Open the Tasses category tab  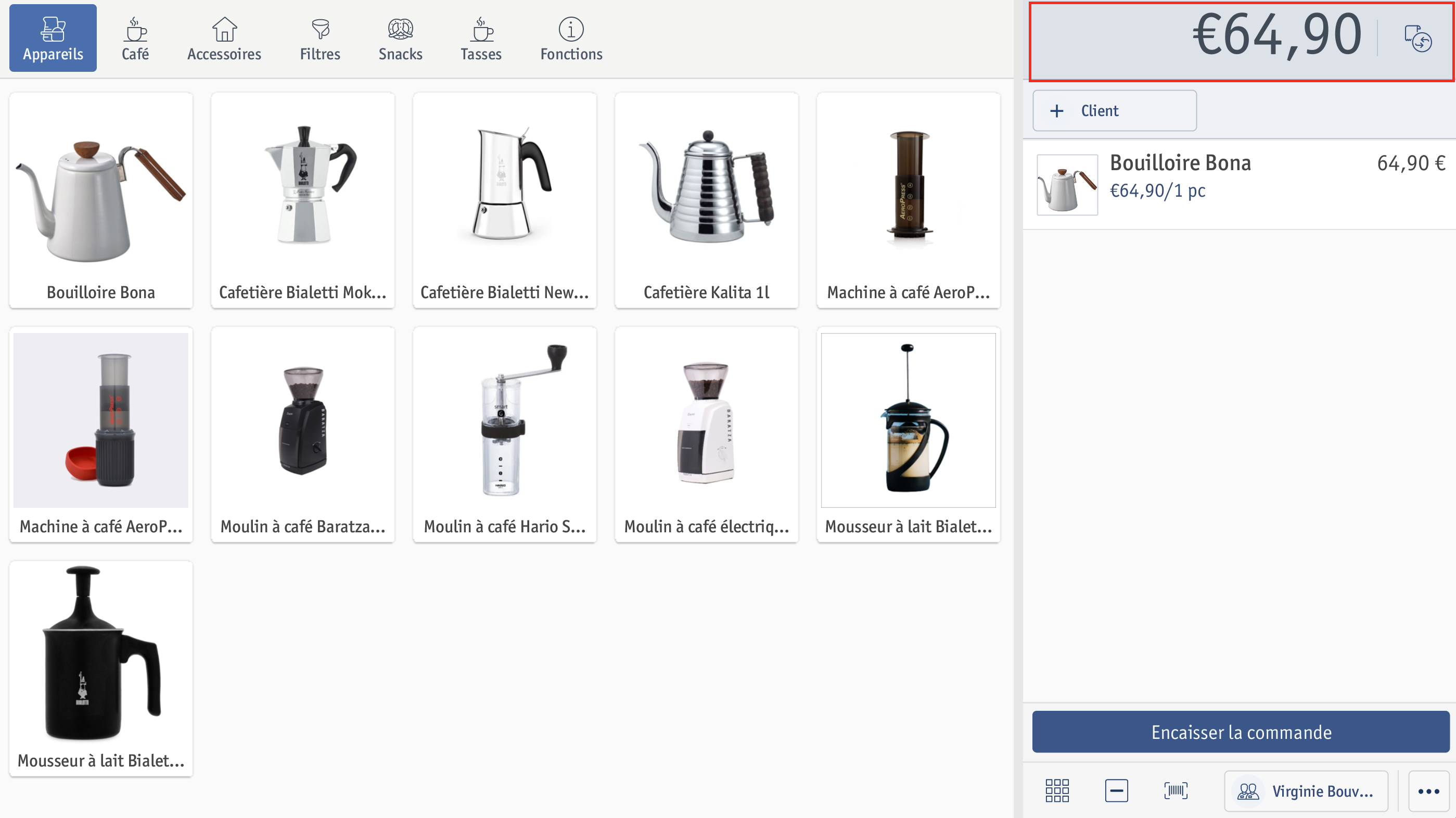point(481,38)
